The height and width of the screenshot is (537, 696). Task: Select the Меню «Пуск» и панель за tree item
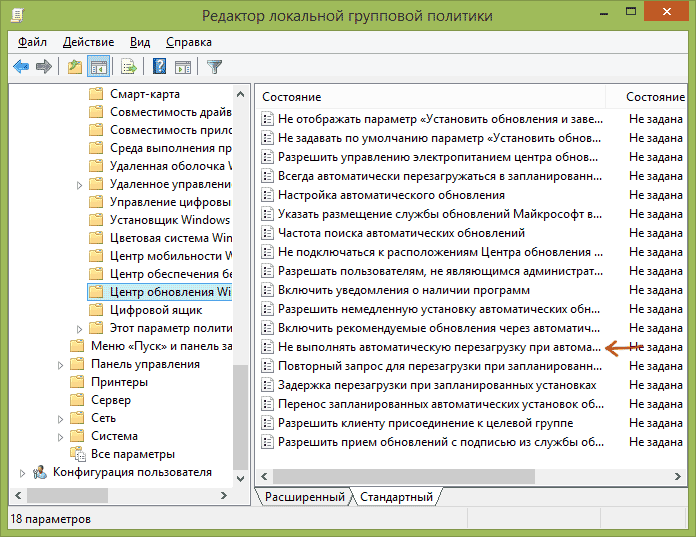coord(162,346)
